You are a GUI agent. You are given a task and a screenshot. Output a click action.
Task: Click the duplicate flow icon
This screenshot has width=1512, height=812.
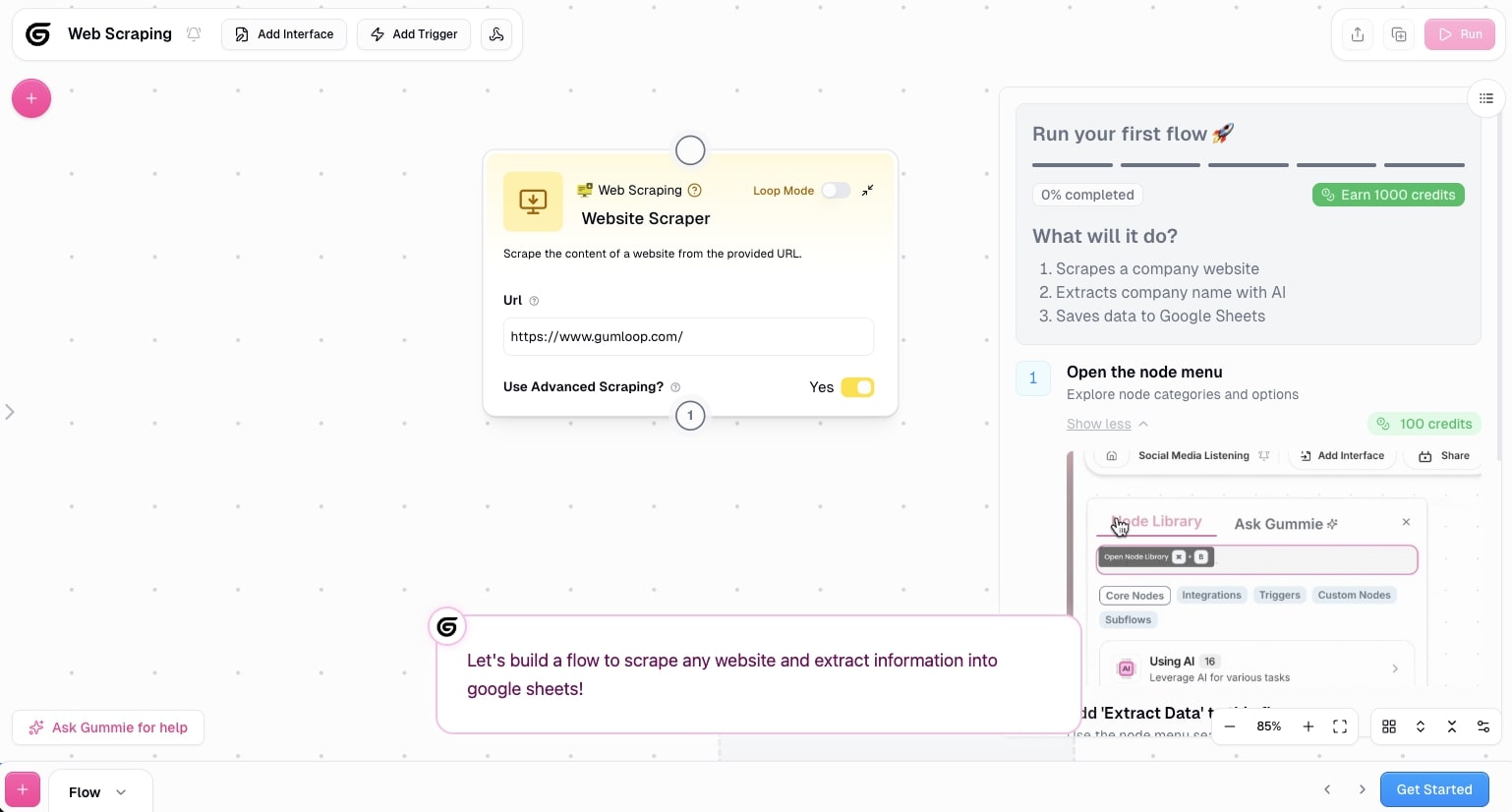click(1399, 34)
